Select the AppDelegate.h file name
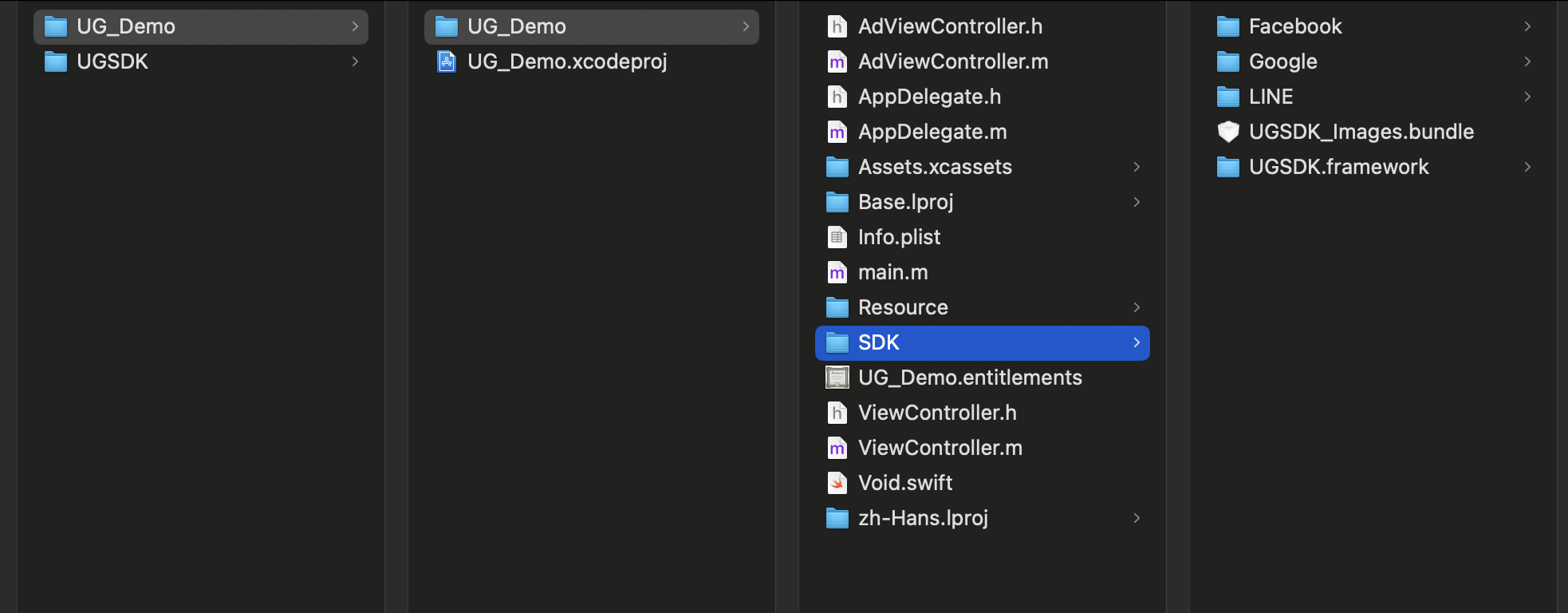Viewport: 1568px width, 613px height. tap(929, 97)
